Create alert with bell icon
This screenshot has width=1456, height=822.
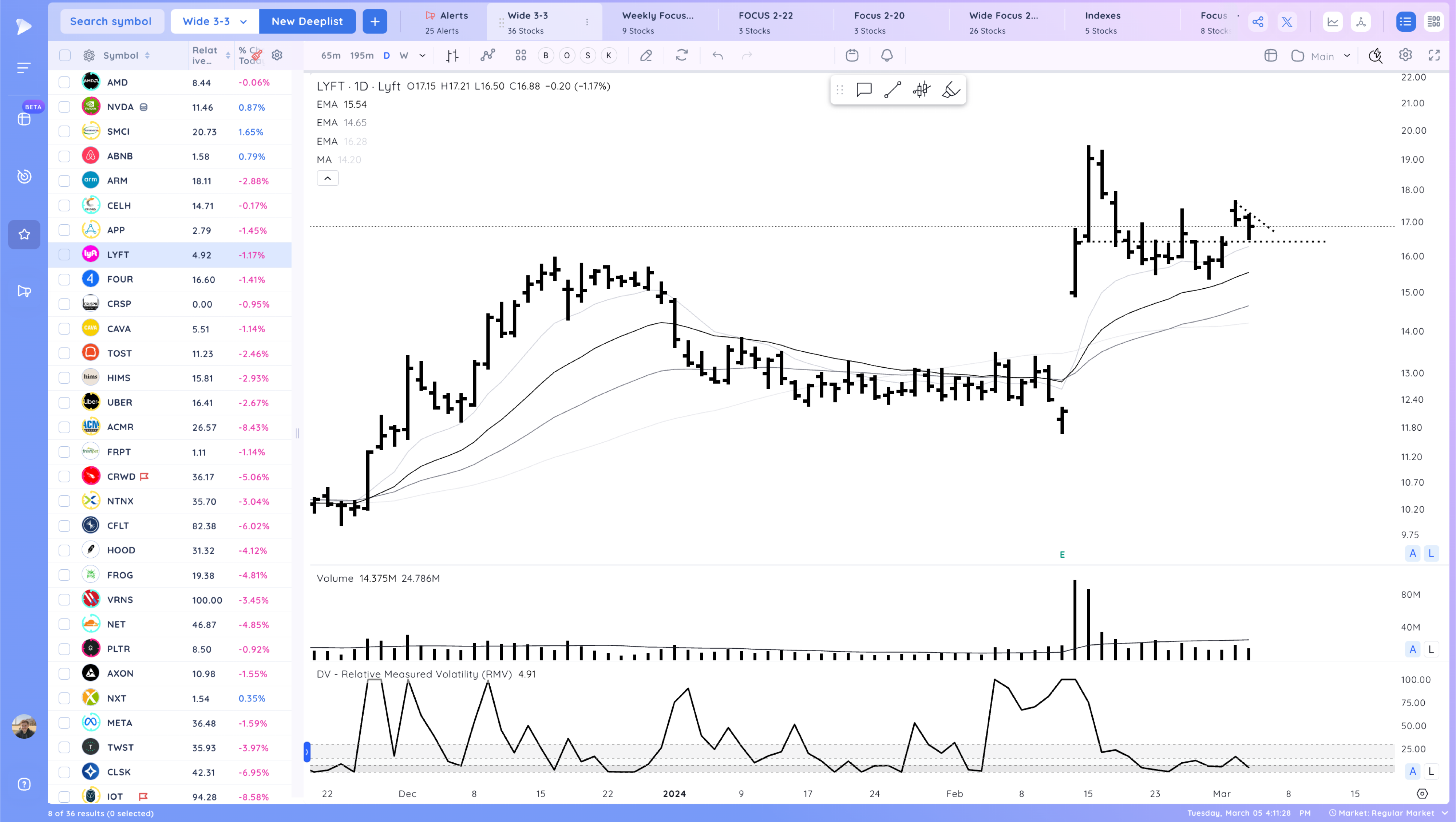pyautogui.click(x=887, y=55)
